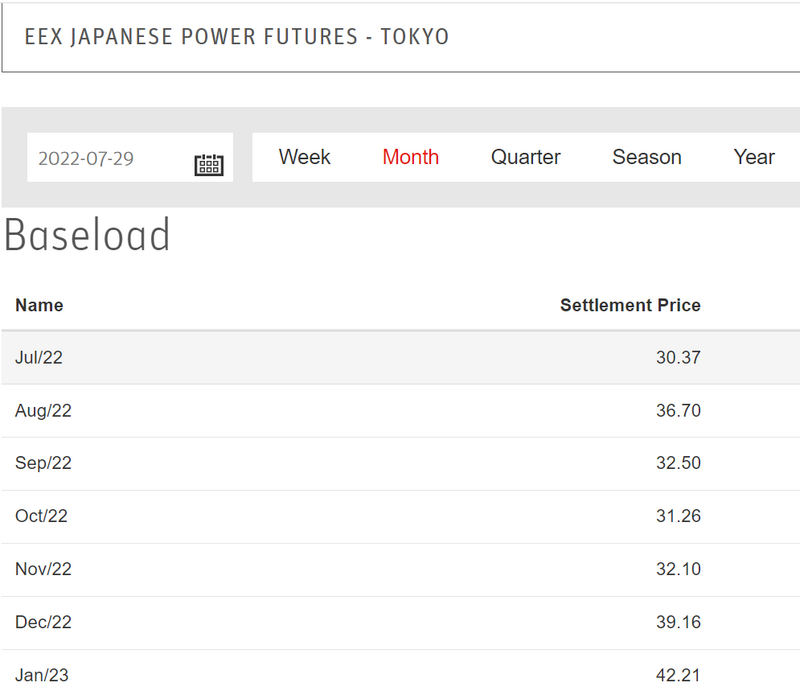Open the Season tab
800x699 pixels.
tap(646, 157)
